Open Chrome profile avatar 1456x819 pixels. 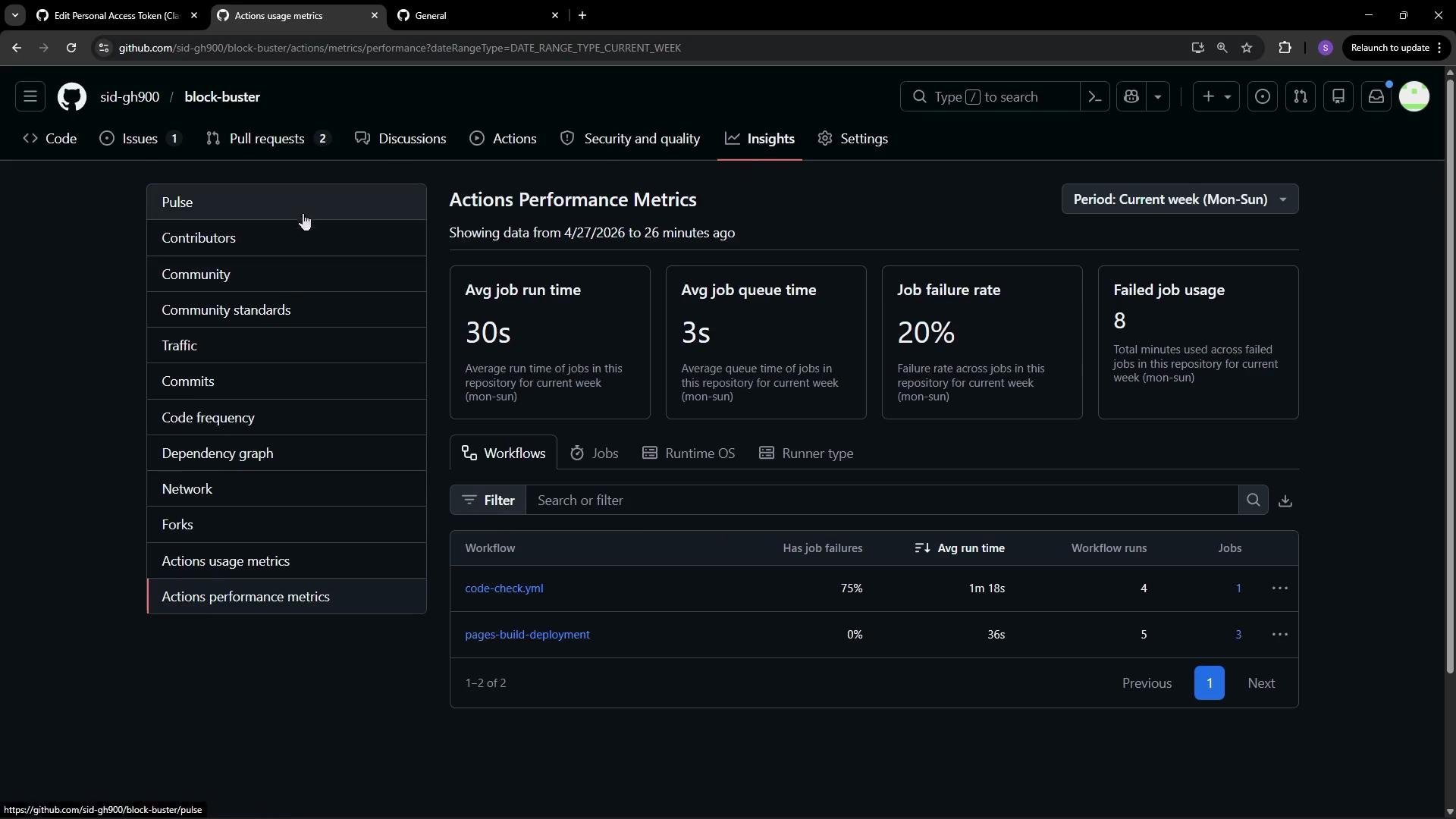(x=1326, y=48)
